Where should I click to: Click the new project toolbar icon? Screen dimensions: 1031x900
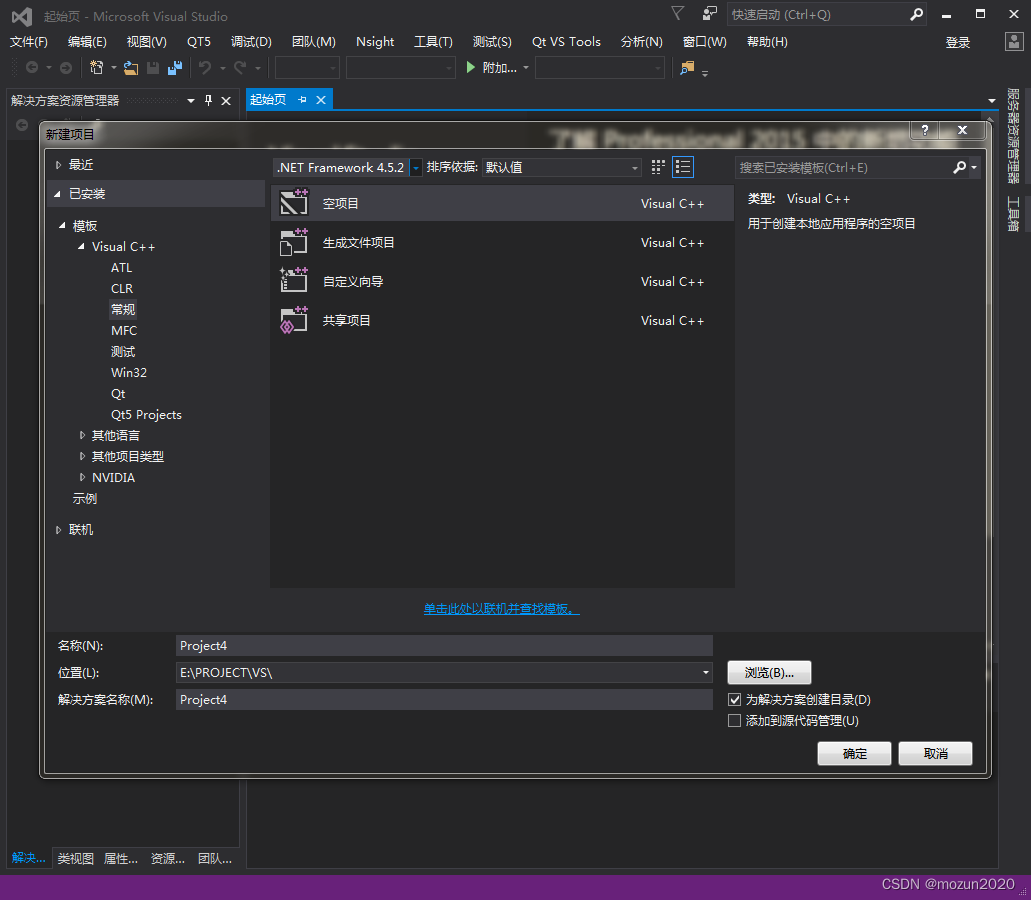pyautogui.click(x=97, y=67)
